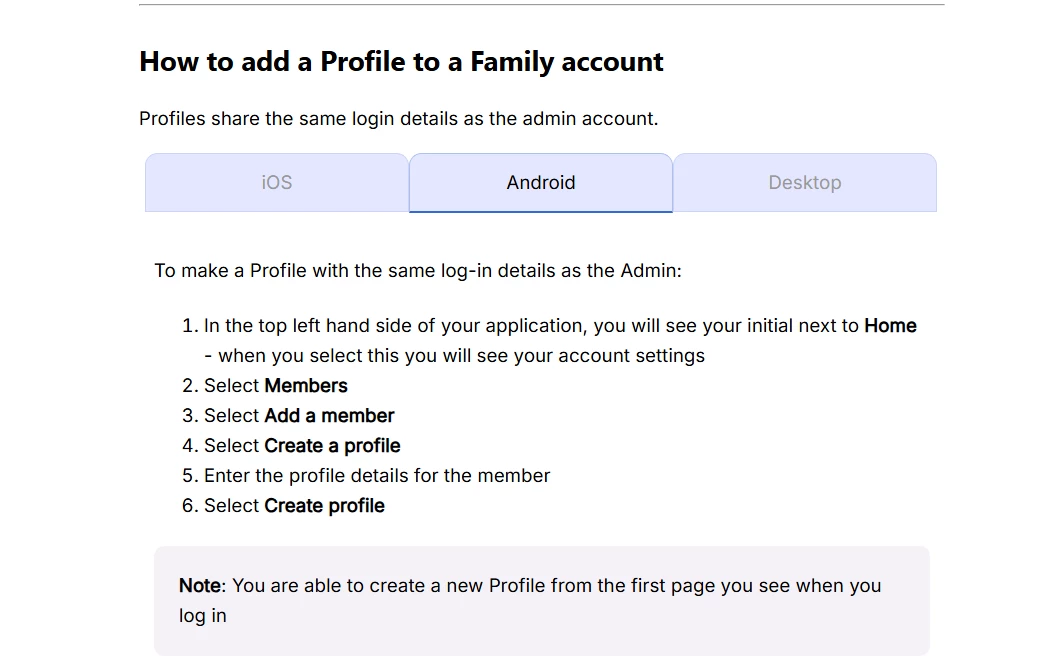Click the "3." list number marker
Viewport: 1045px width, 670px height.
pyautogui.click(x=190, y=416)
